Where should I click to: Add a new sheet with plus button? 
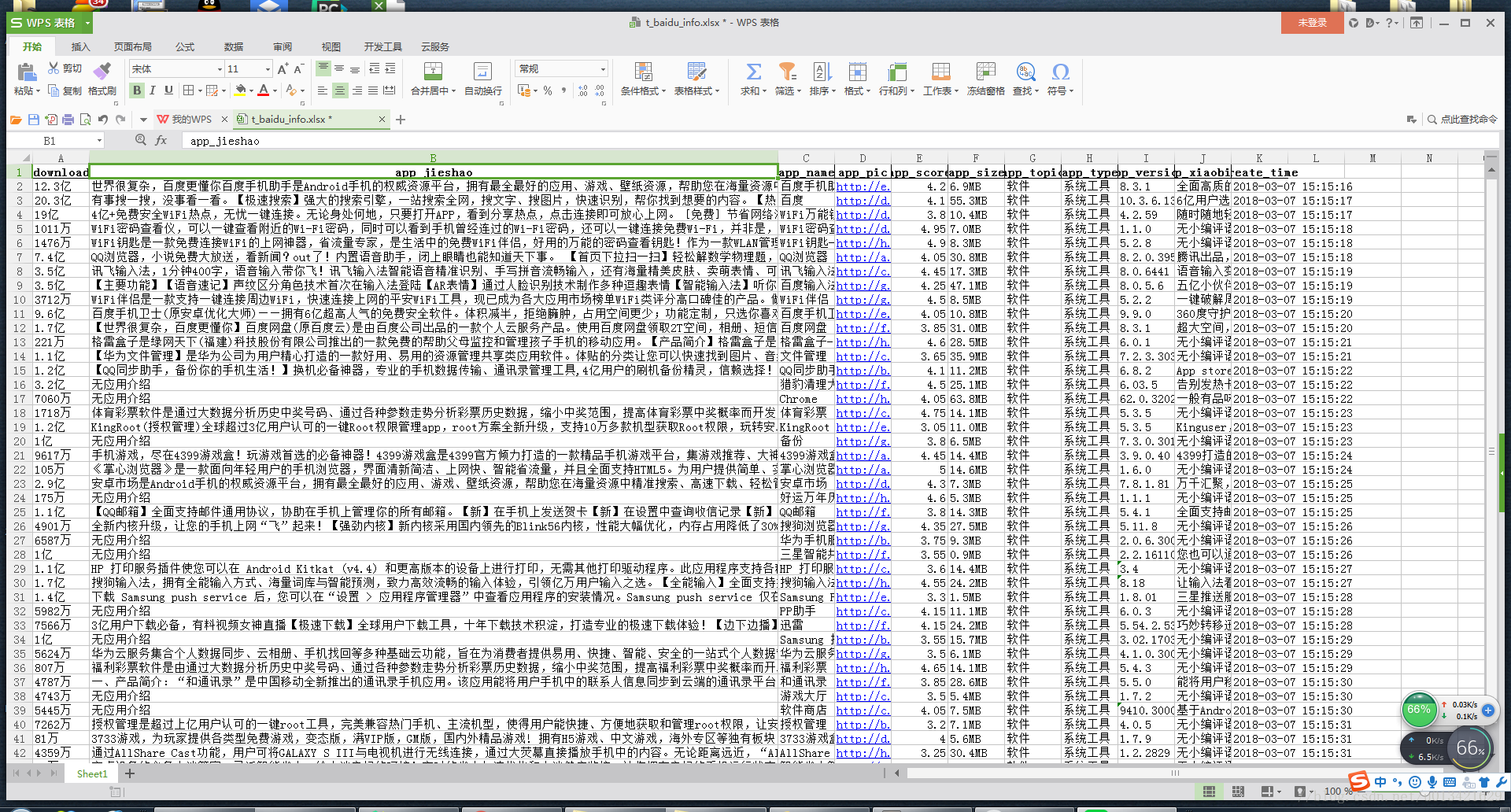point(130,773)
